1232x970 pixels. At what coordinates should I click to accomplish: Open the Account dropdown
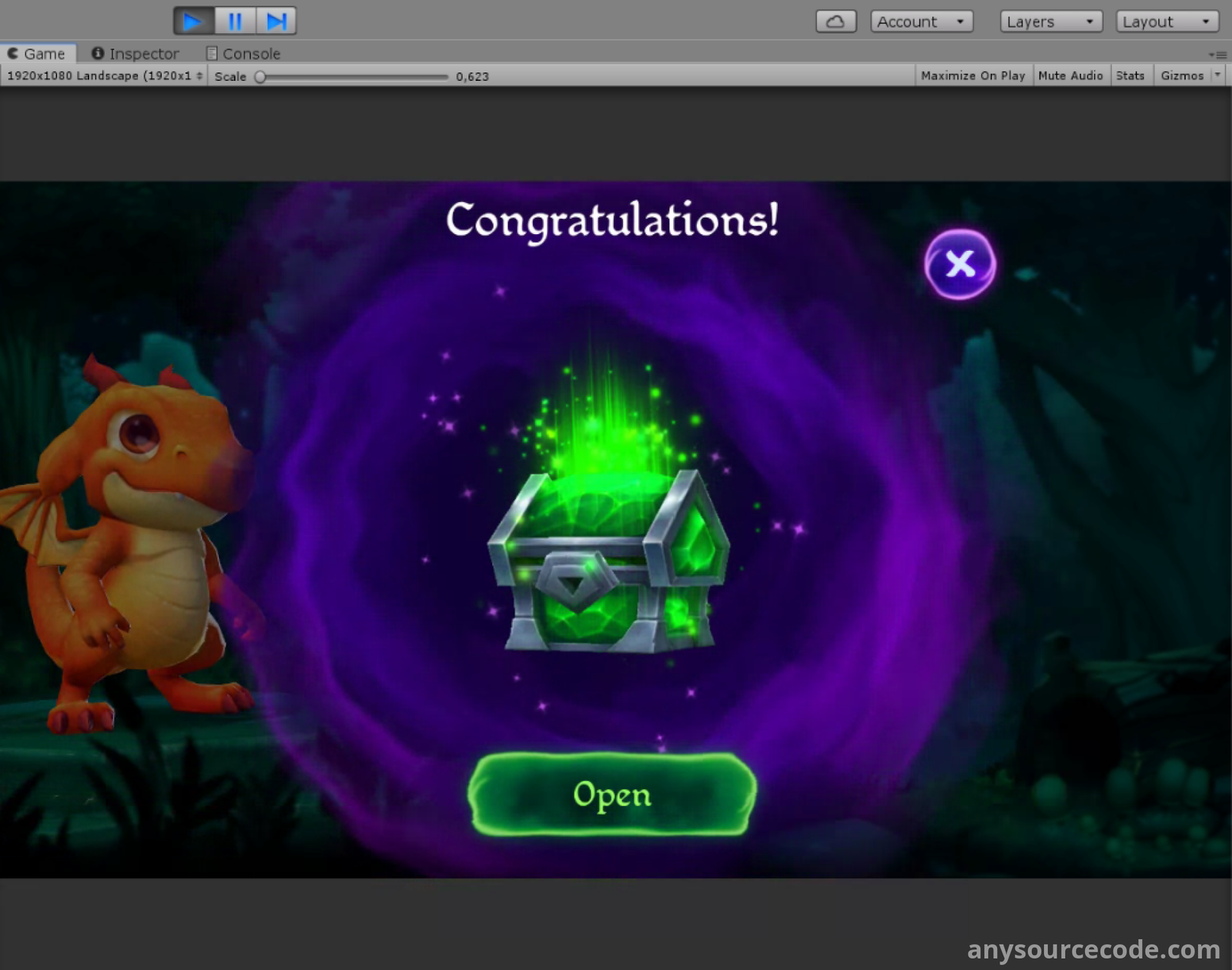pos(921,22)
